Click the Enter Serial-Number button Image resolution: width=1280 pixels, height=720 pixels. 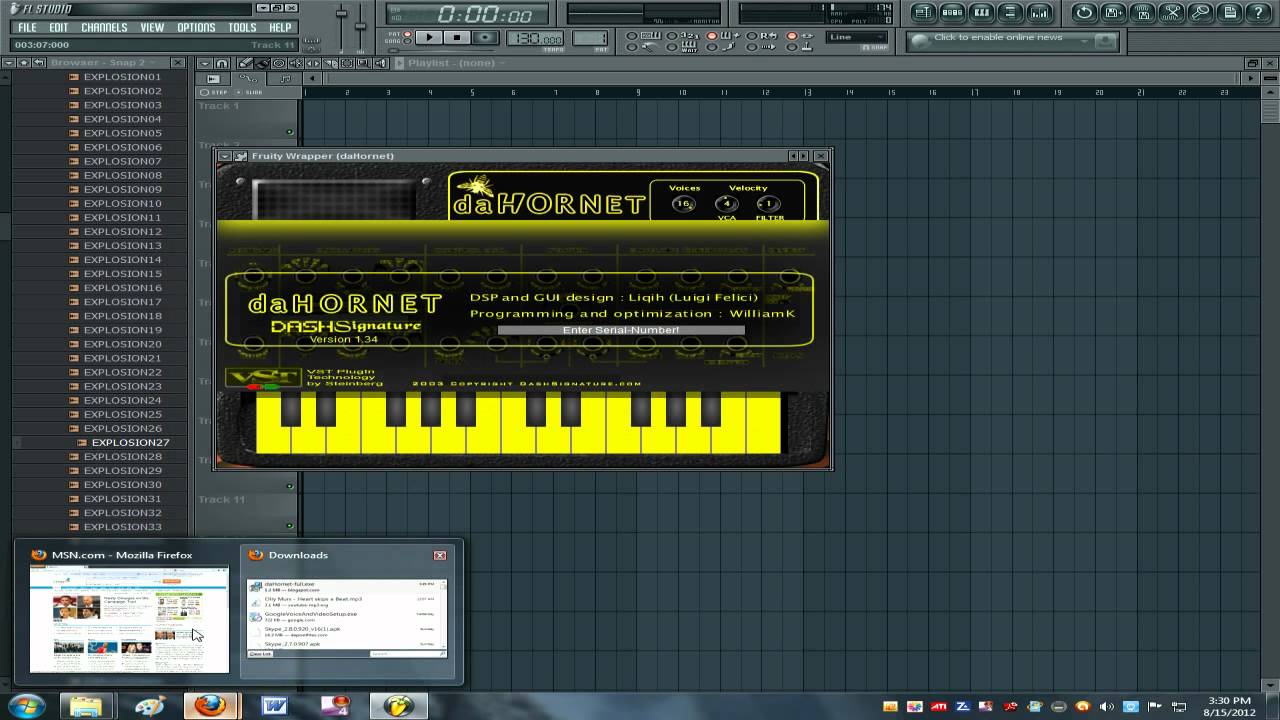tap(621, 330)
